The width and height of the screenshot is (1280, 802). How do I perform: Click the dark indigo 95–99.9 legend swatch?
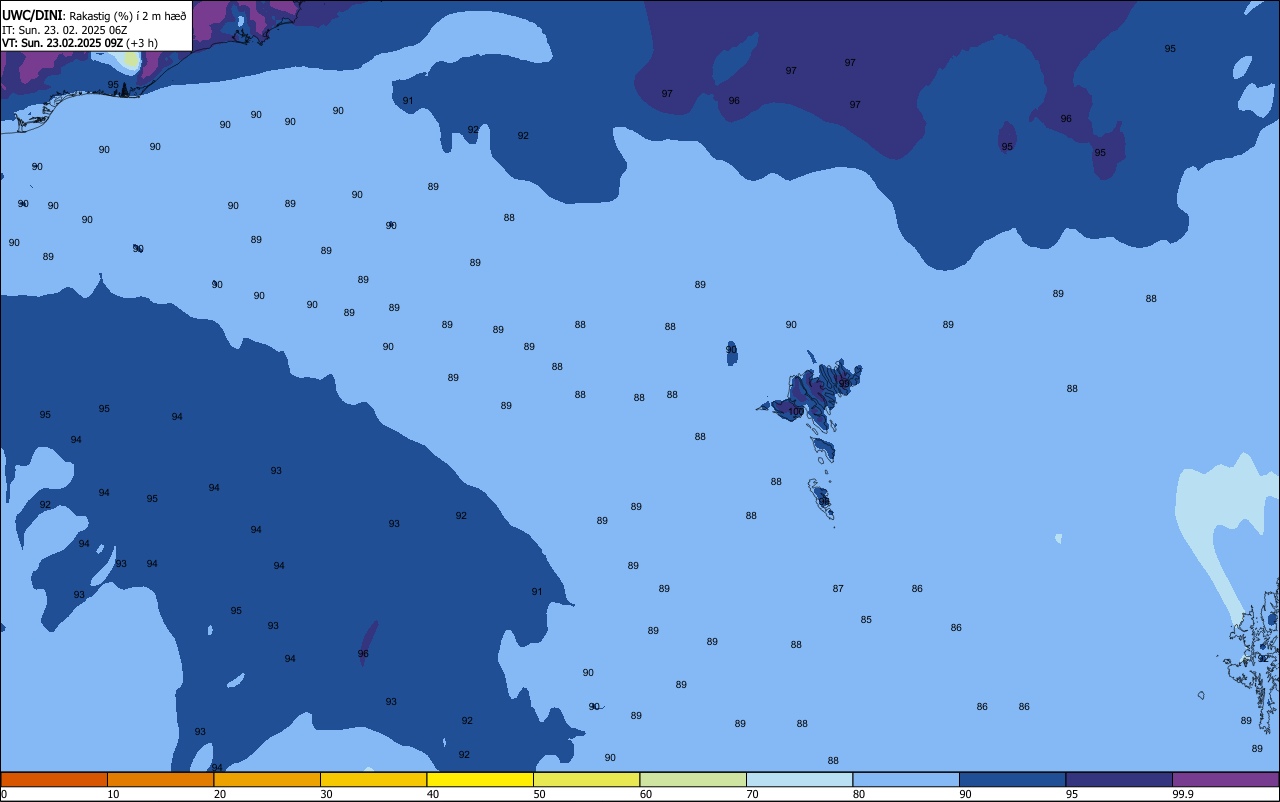pos(1119,779)
